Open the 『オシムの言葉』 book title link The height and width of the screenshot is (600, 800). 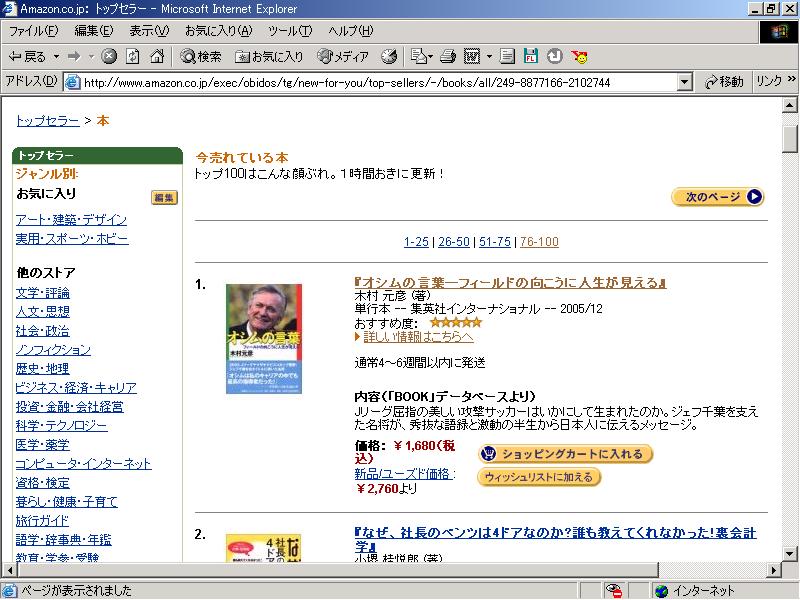[511, 283]
